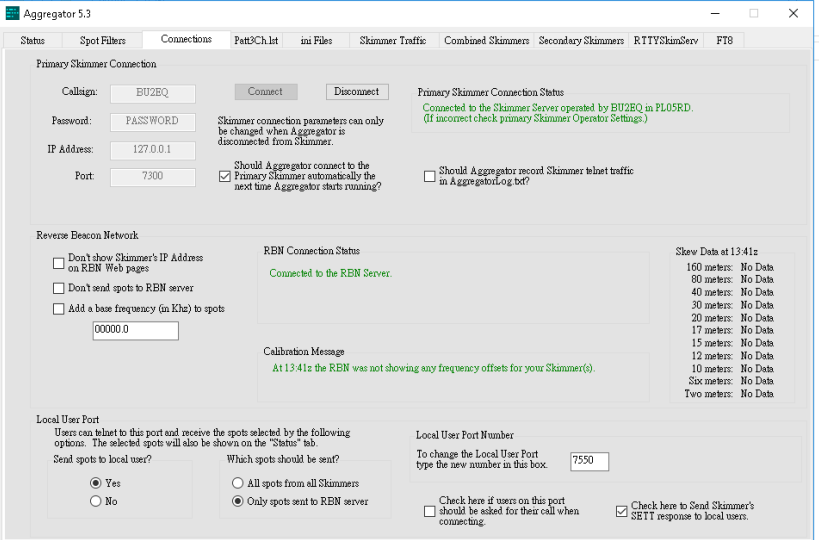The image size is (819, 540).
Task: Enable recording Skimmer telnet traffic checkbox
Action: point(429,176)
